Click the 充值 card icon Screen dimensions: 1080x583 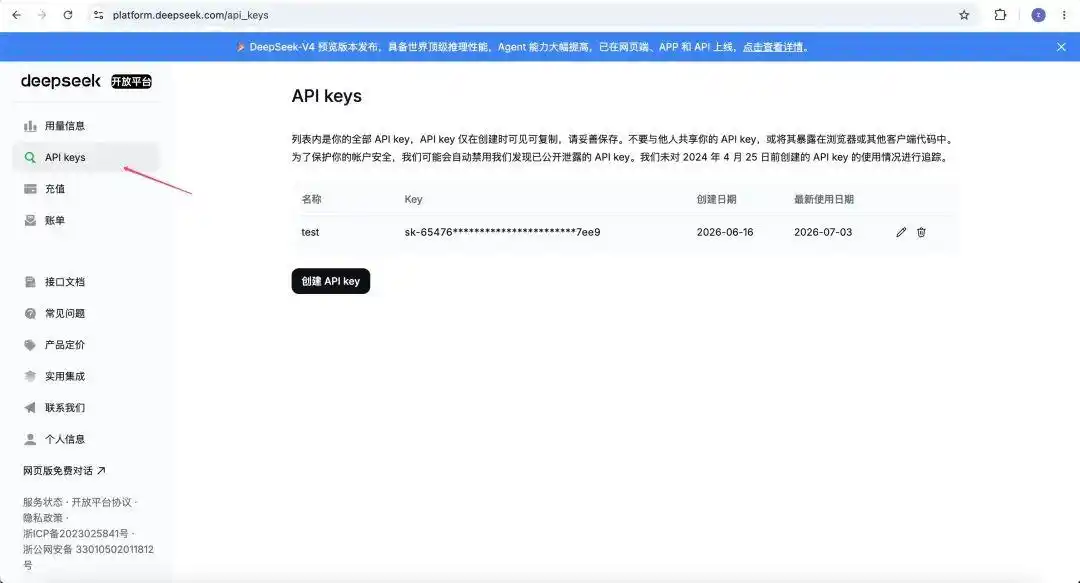[30, 189]
